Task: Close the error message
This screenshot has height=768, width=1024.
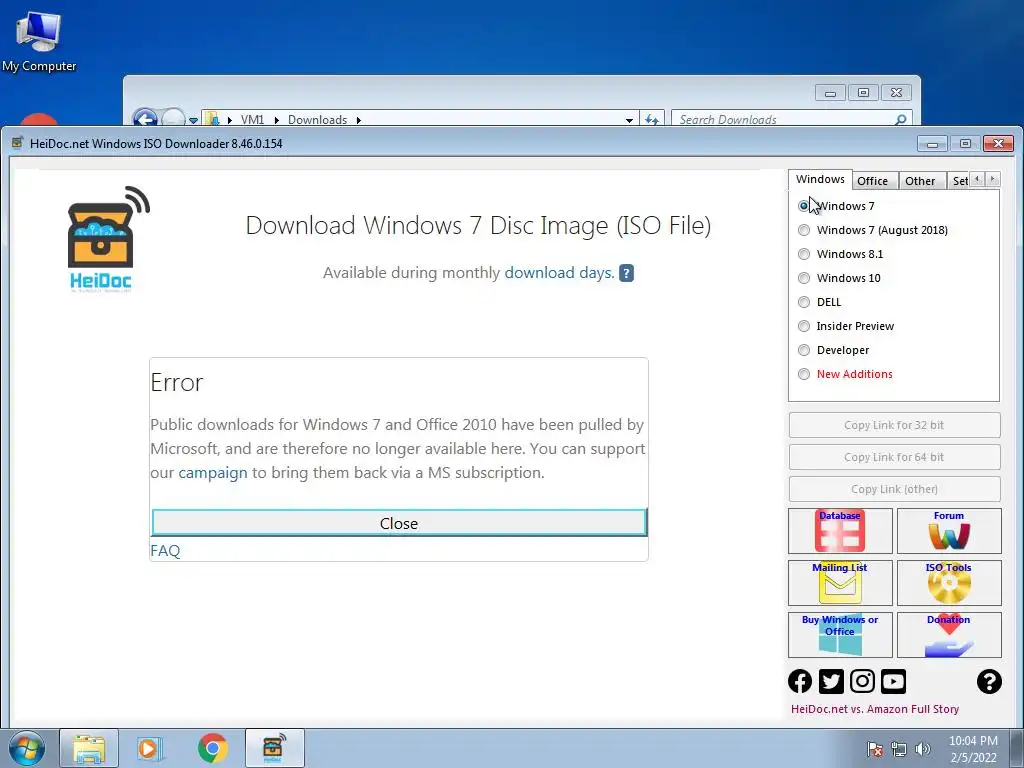Action: 399,523
